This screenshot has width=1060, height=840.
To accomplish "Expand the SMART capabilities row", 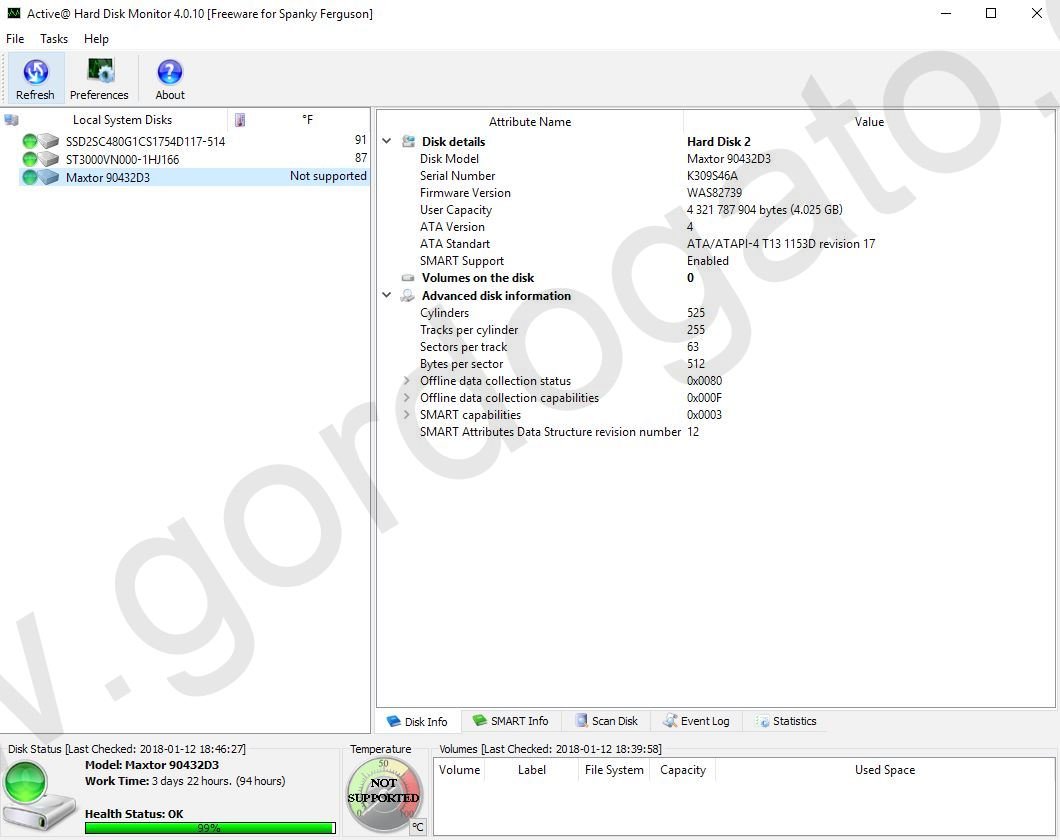I will [x=406, y=415].
